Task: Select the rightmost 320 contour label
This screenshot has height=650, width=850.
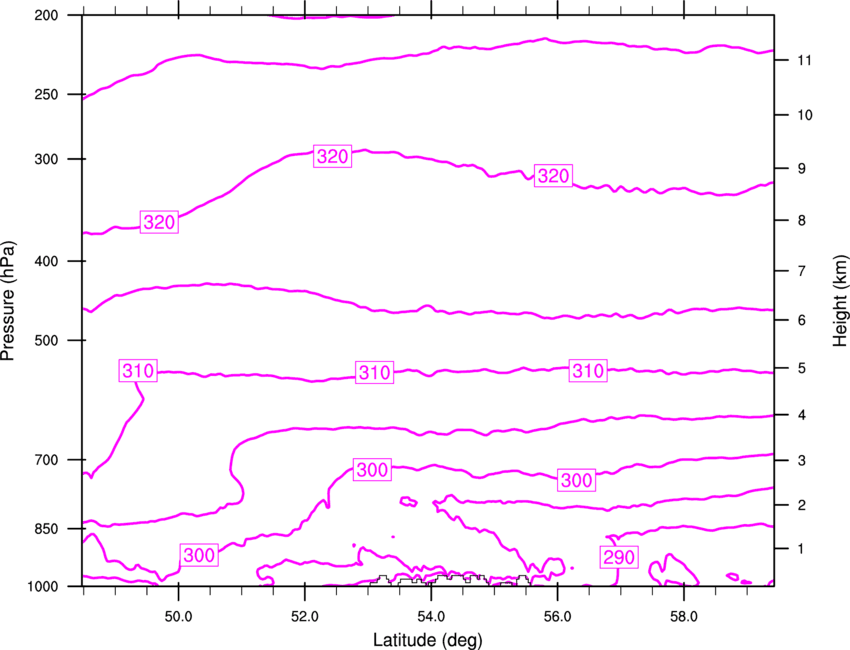Action: 553,176
